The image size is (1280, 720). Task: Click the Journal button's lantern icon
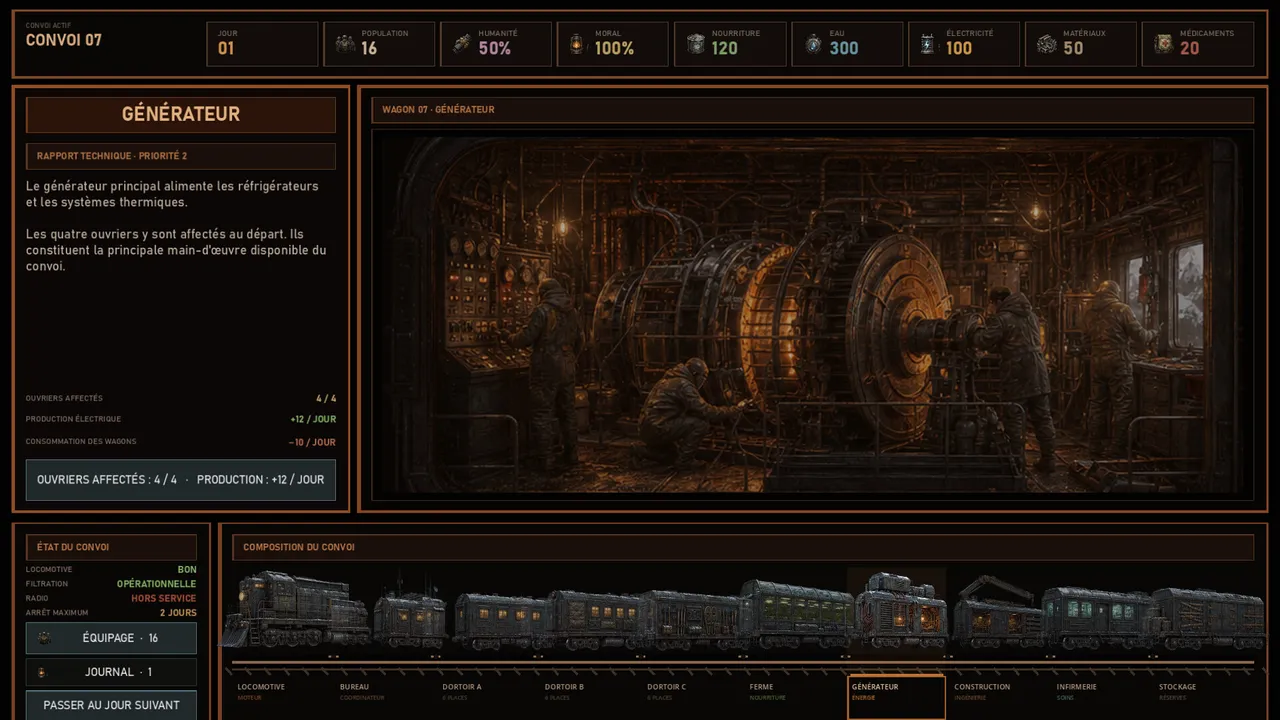click(x=42, y=672)
